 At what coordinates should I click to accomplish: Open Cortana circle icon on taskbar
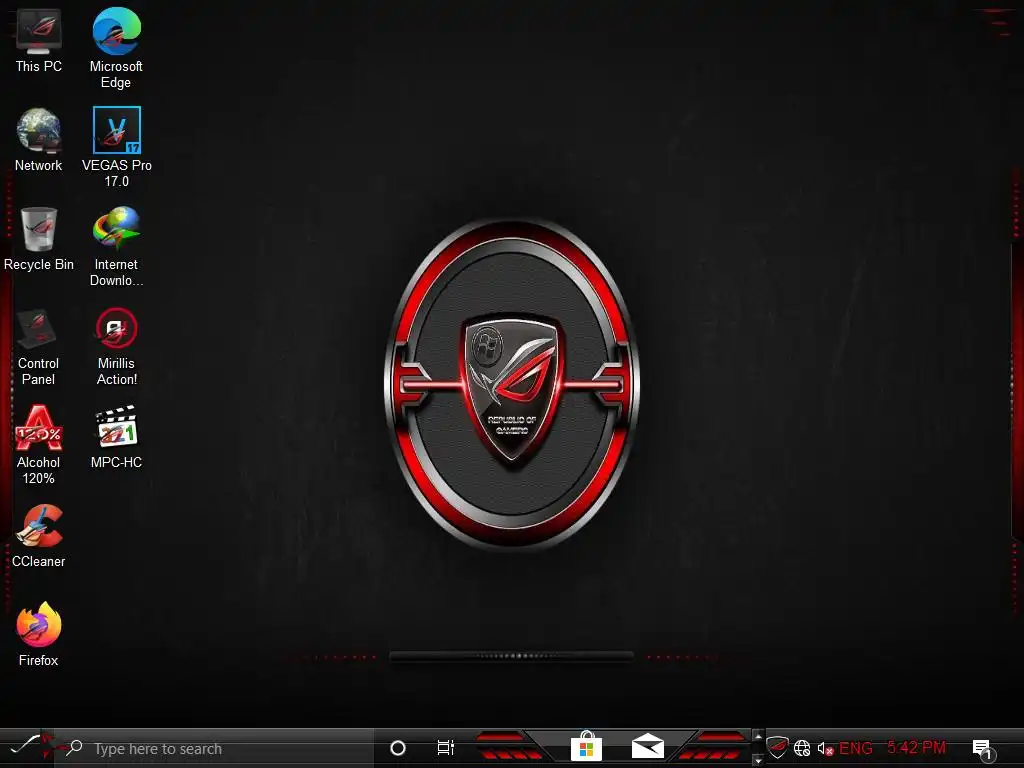(x=398, y=748)
